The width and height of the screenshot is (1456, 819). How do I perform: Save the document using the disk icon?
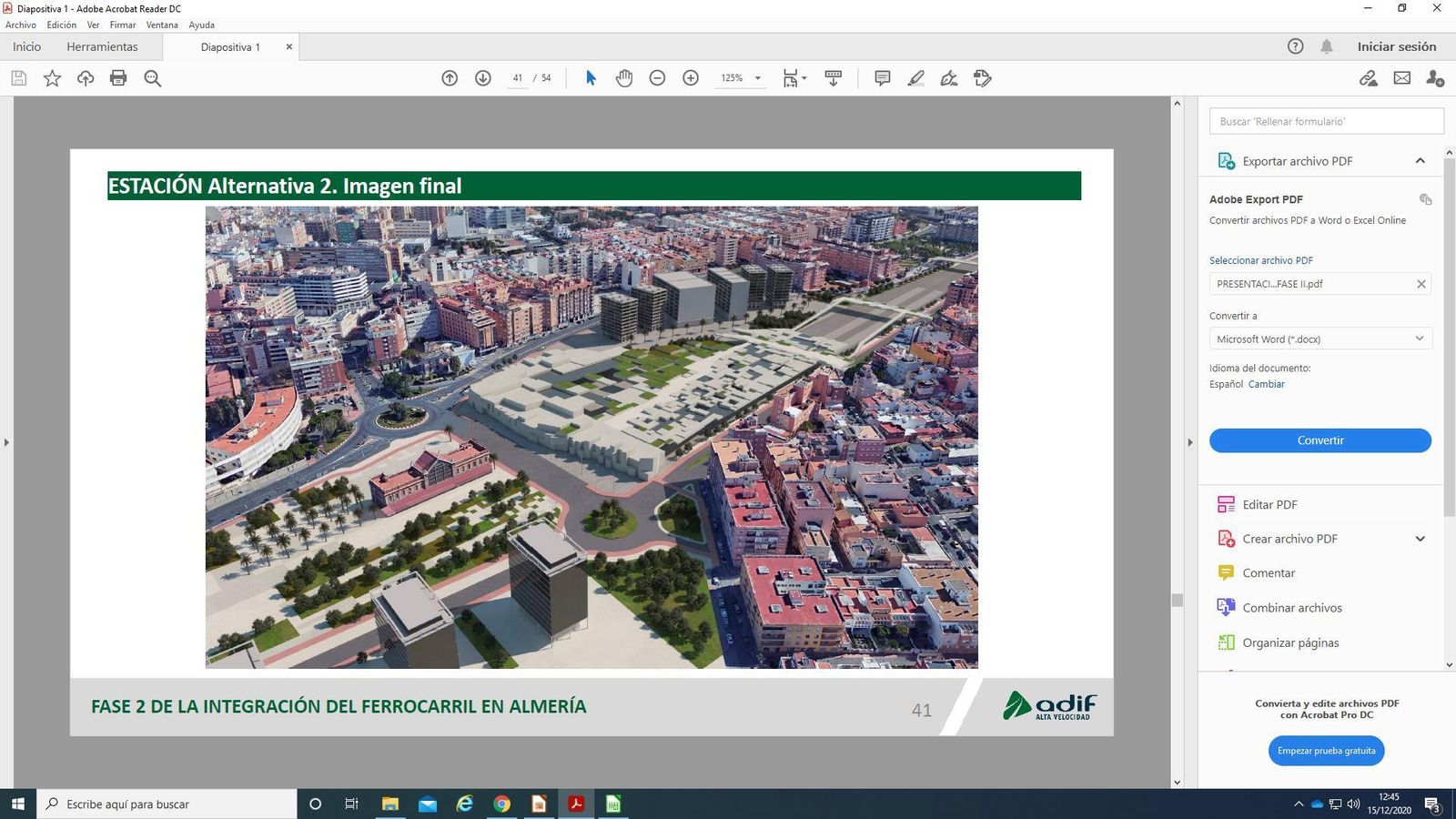(x=18, y=78)
